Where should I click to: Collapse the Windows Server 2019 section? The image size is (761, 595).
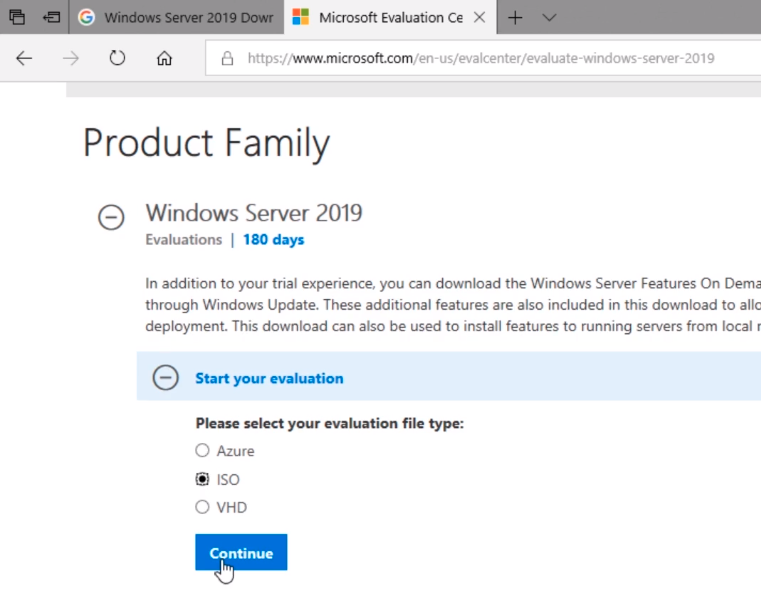click(111, 217)
